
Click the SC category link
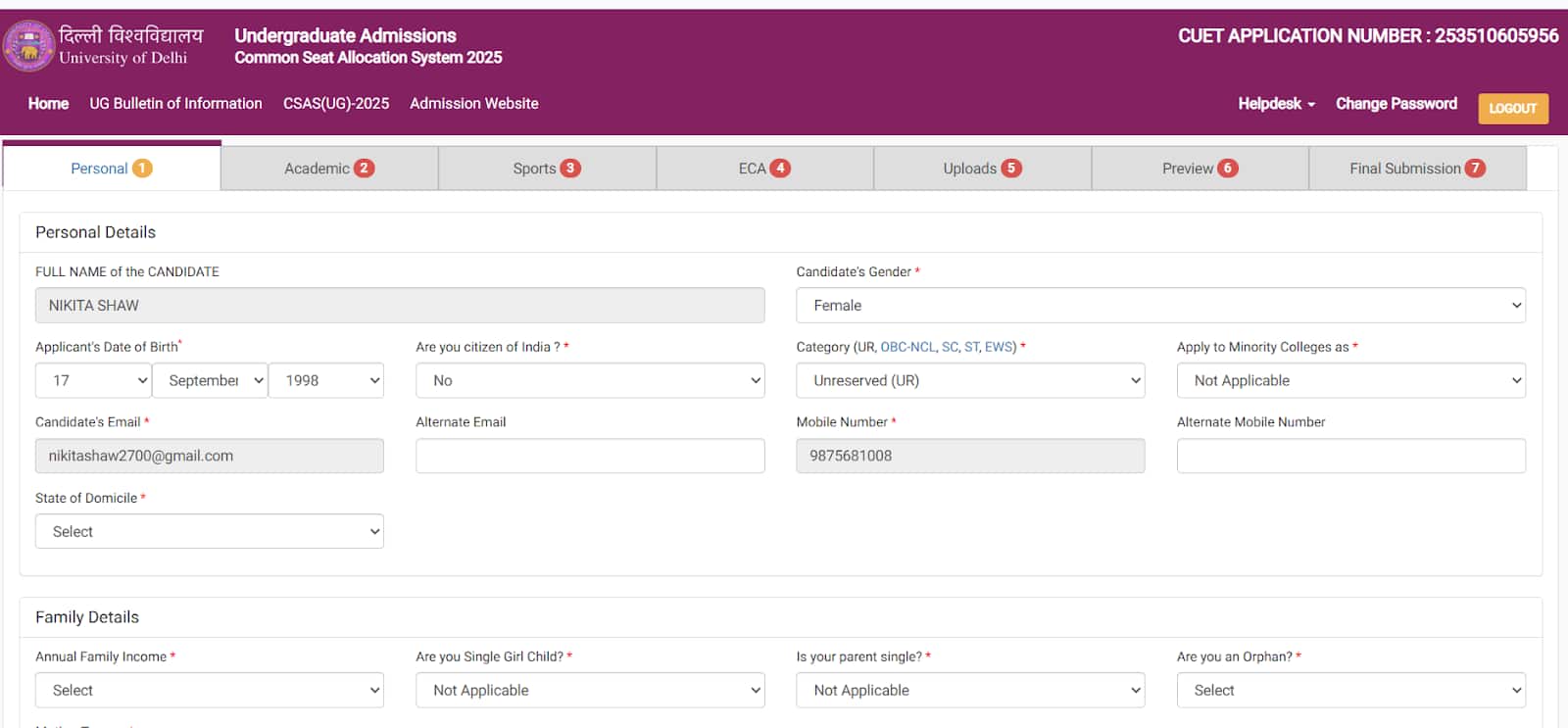(950, 347)
